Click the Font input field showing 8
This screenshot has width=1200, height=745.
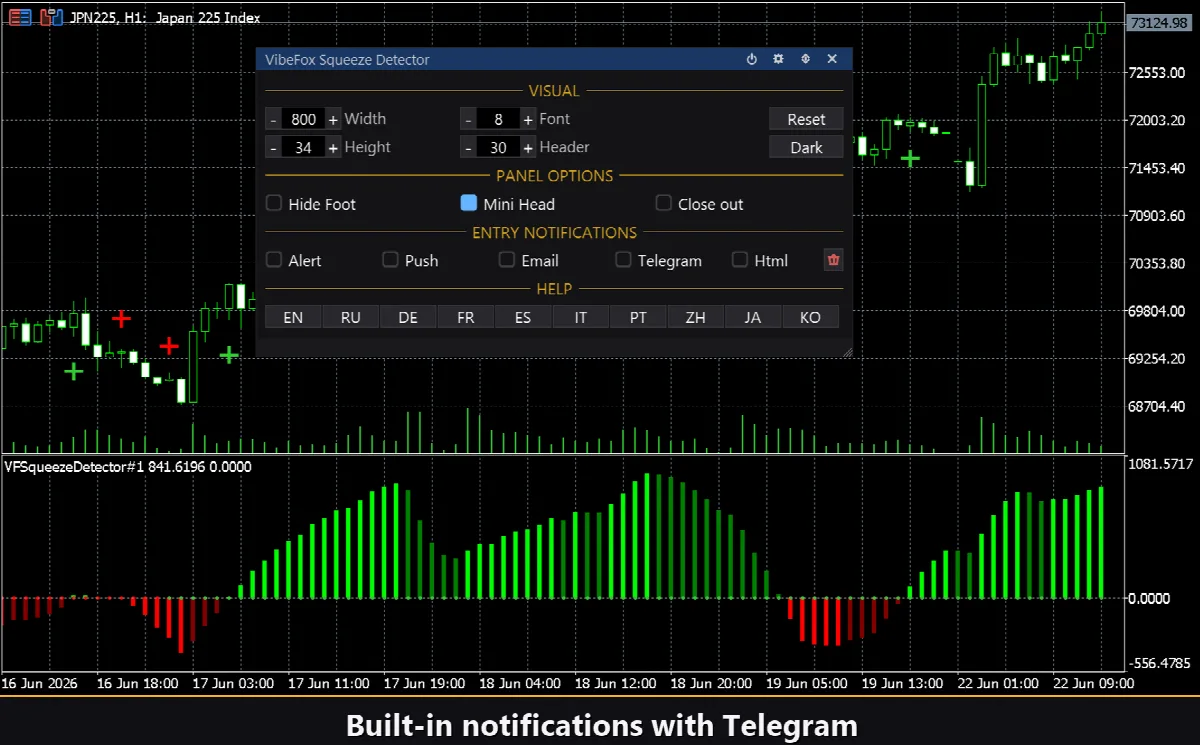(x=498, y=119)
